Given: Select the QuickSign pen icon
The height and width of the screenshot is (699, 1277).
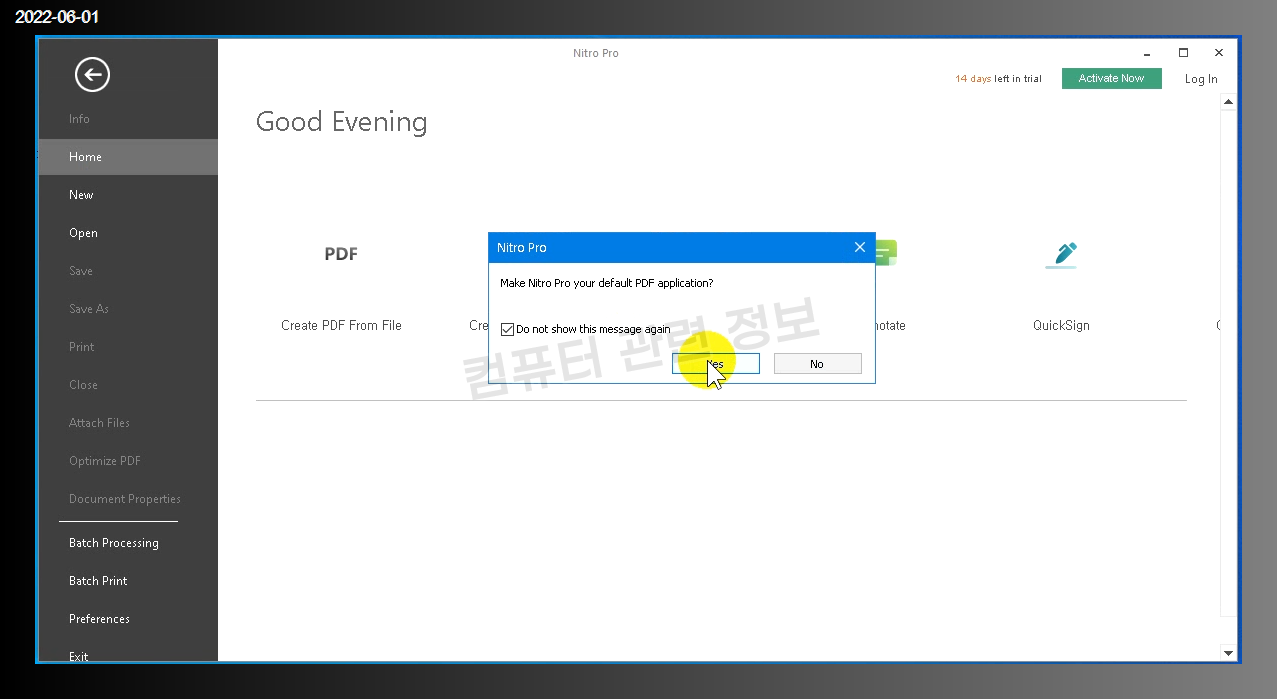Looking at the screenshot, I should [1061, 254].
